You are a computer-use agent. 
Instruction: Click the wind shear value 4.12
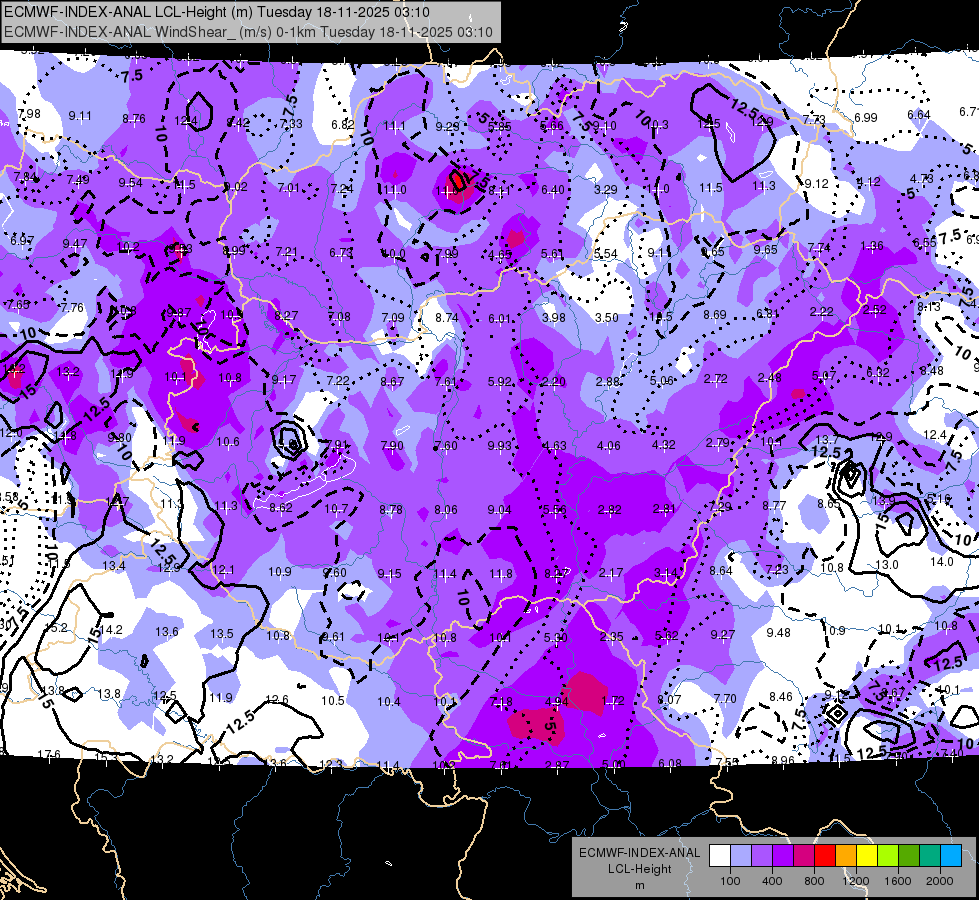(x=868, y=182)
